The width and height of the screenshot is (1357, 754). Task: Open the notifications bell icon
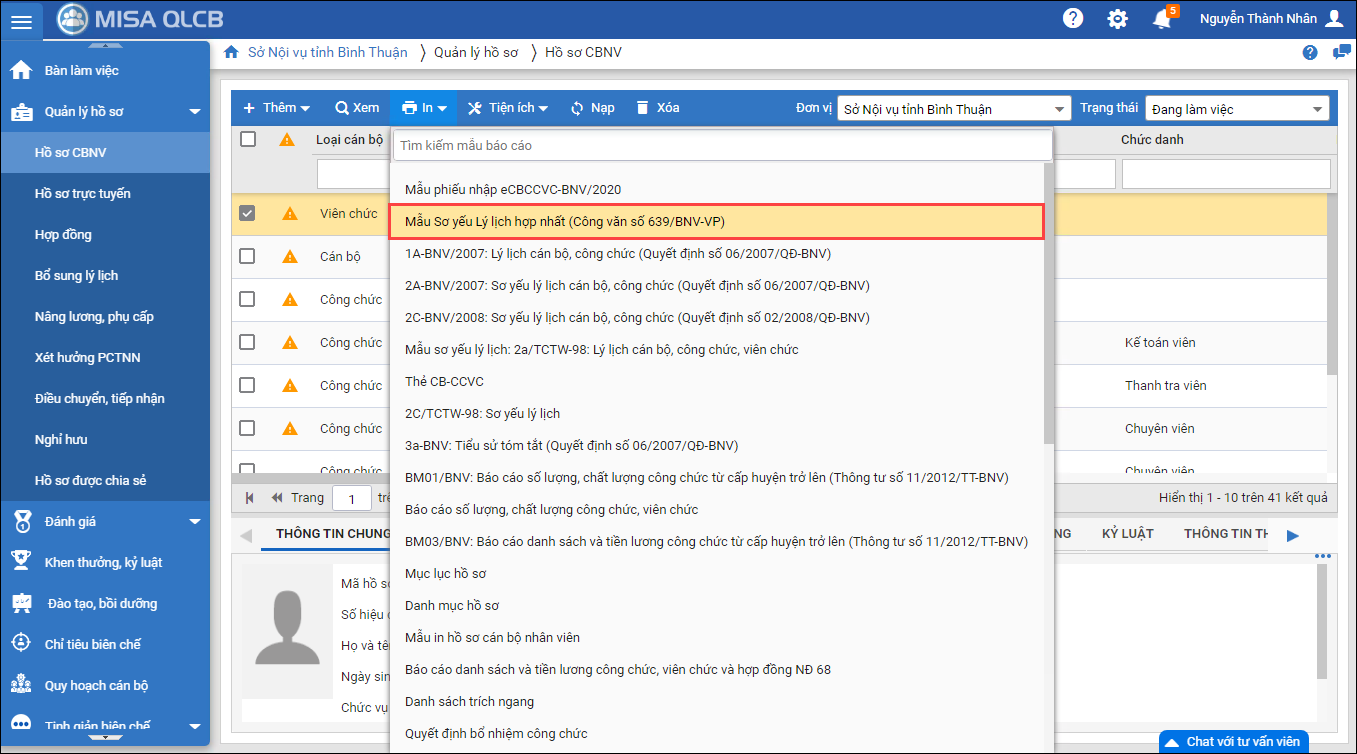click(x=1161, y=19)
